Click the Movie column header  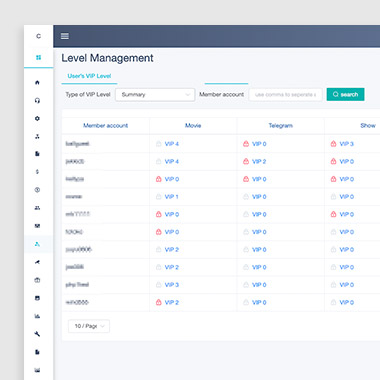193,126
